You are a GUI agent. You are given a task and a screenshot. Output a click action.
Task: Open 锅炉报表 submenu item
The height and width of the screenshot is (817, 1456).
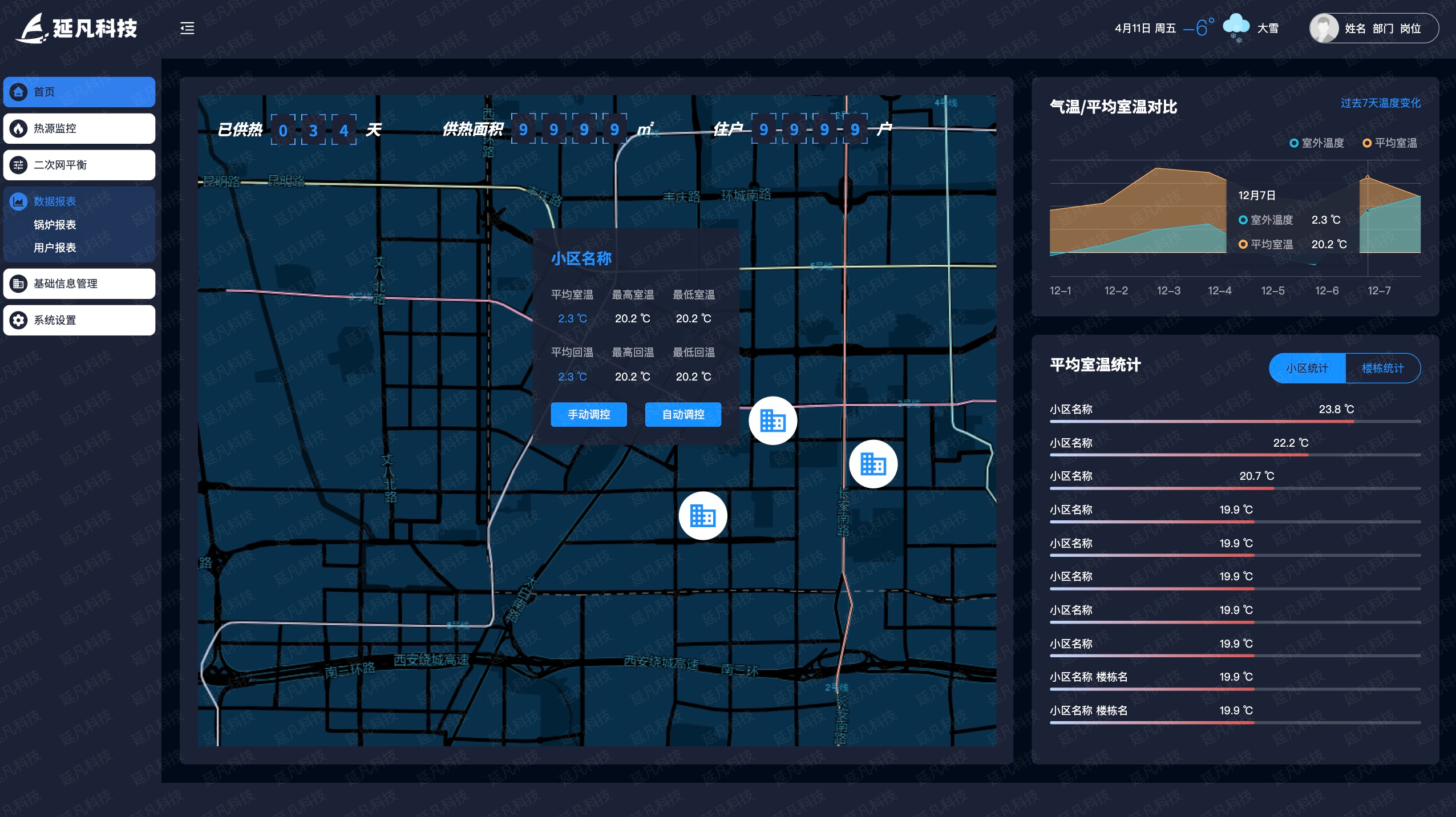point(55,225)
